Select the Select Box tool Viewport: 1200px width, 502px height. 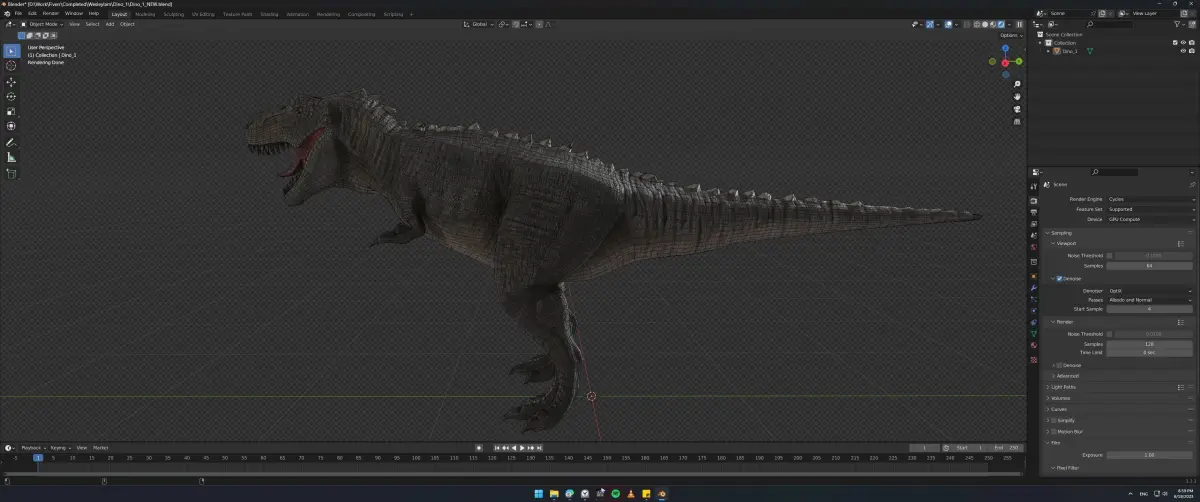point(11,51)
